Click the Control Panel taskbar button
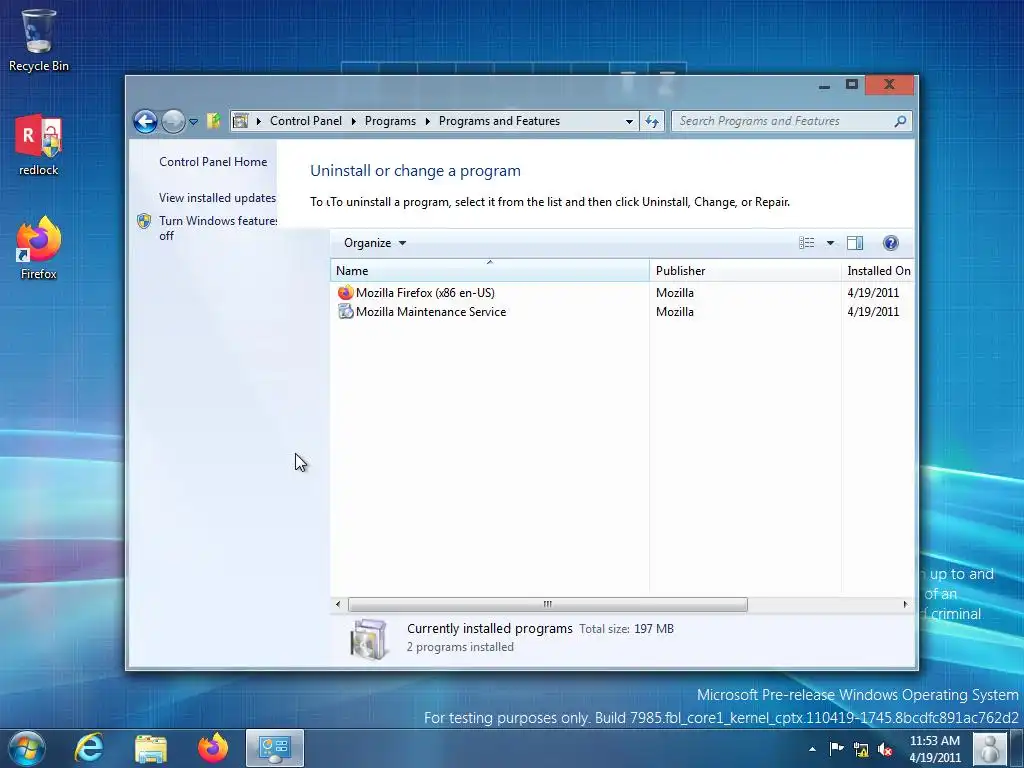The width and height of the screenshot is (1024, 768). (x=275, y=748)
